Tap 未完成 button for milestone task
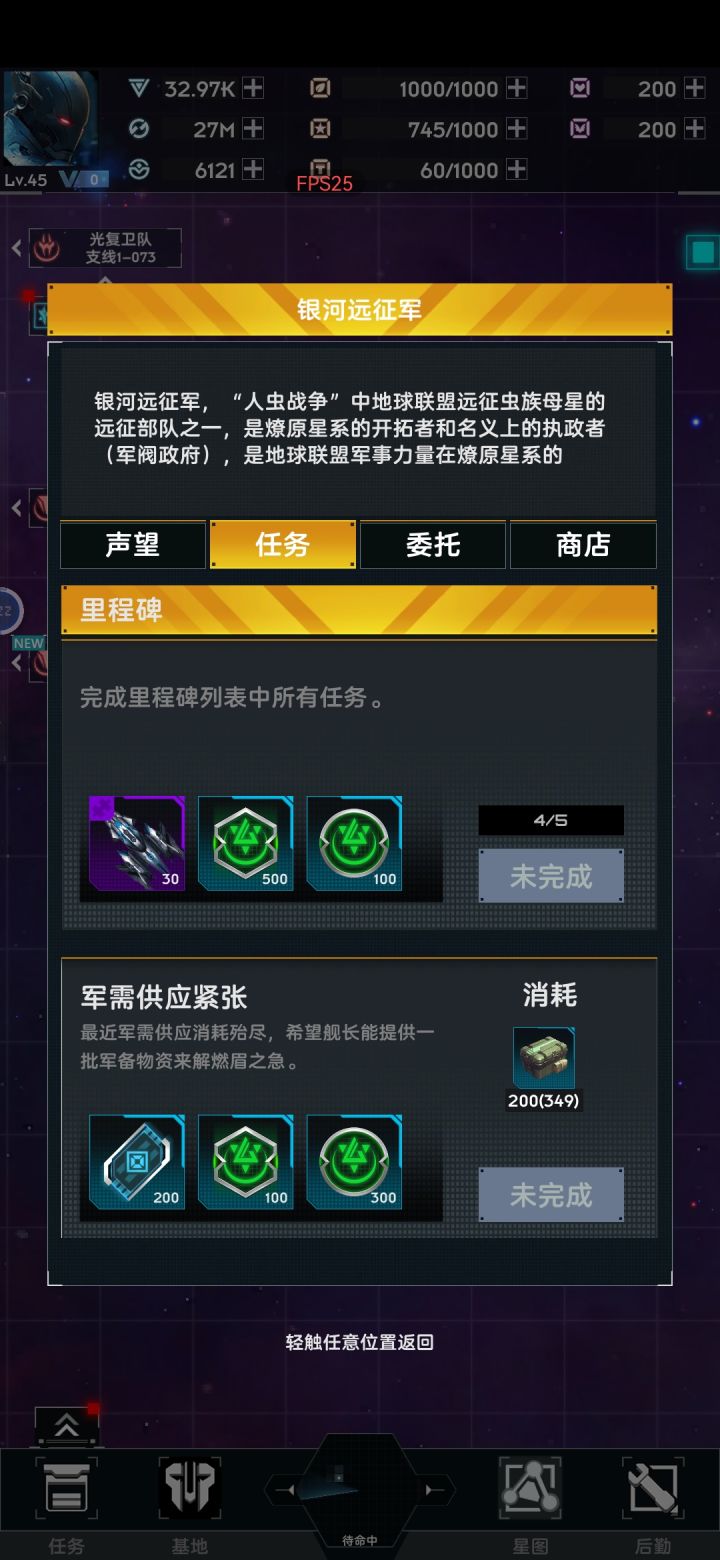This screenshot has height=1560, width=720. point(551,876)
